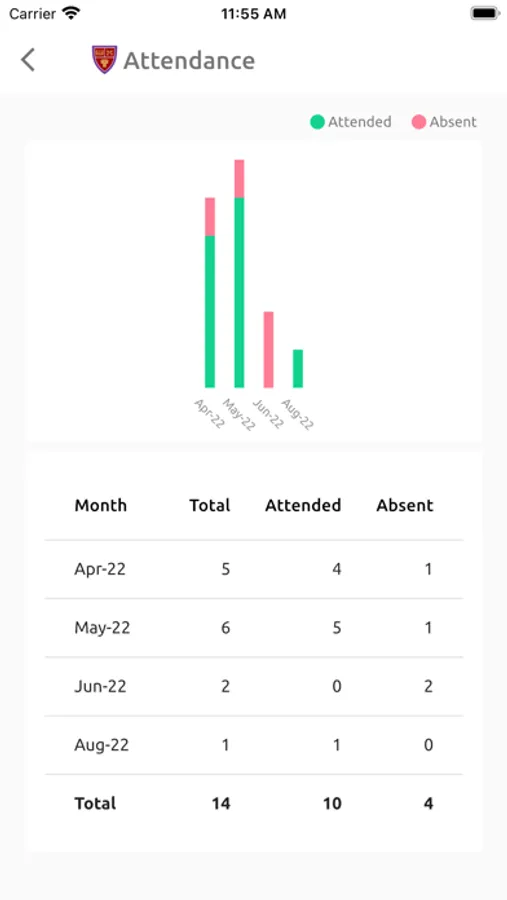
Task: Select the Jun-22 table row
Action: [254, 686]
